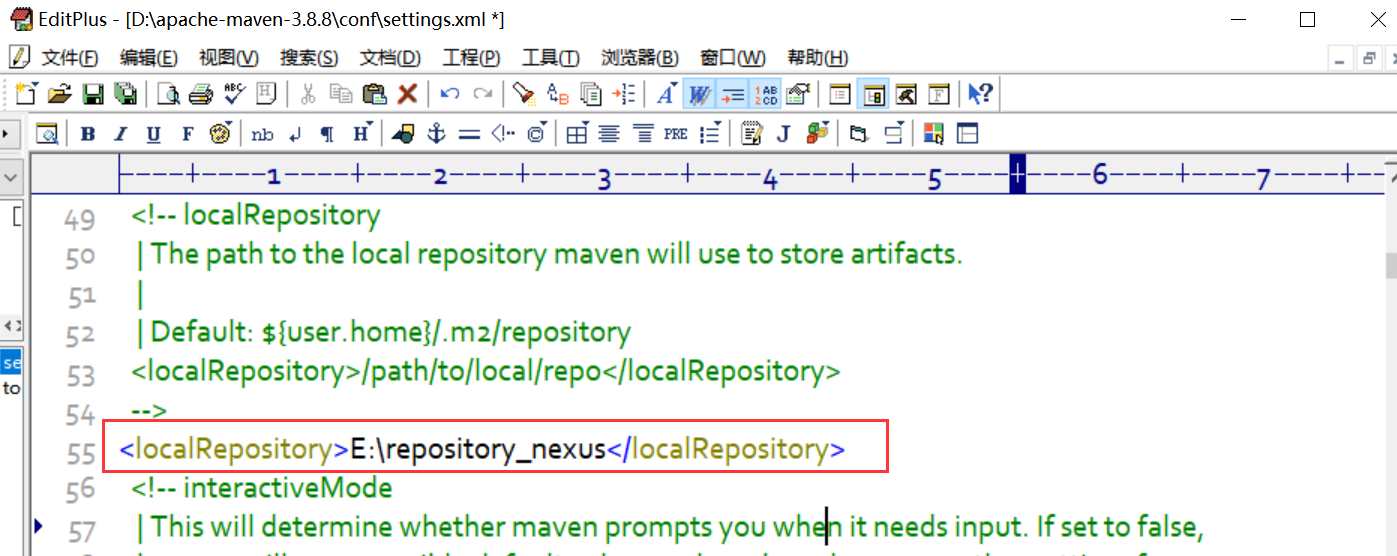Open the 浏览器(B) menu
The image size is (1397, 556).
640,58
